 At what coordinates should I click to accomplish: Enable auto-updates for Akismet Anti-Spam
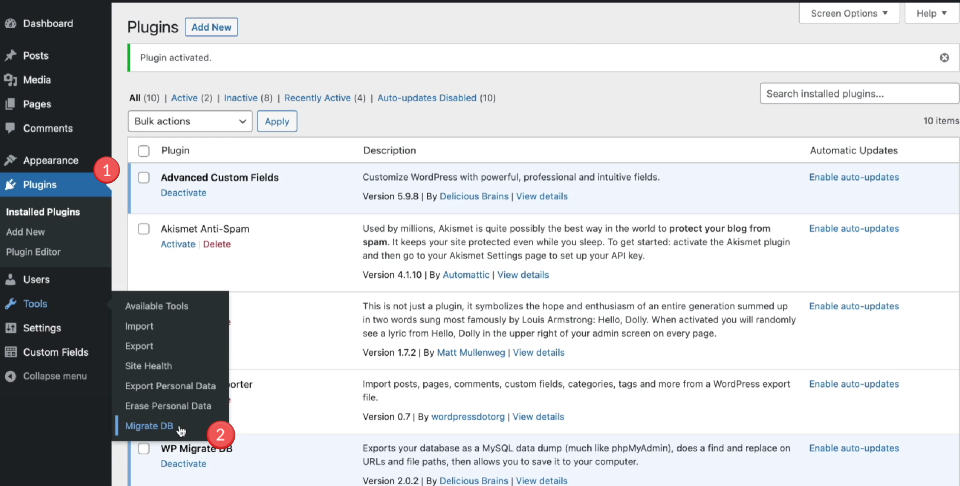coord(854,228)
